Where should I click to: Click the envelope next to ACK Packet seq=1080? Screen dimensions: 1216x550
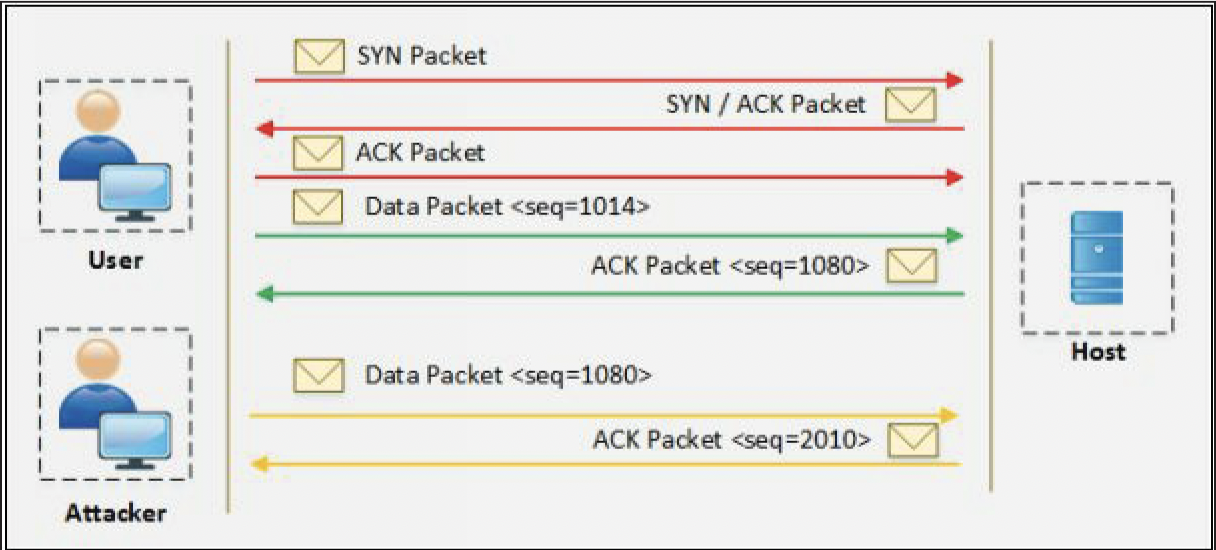pos(911,266)
